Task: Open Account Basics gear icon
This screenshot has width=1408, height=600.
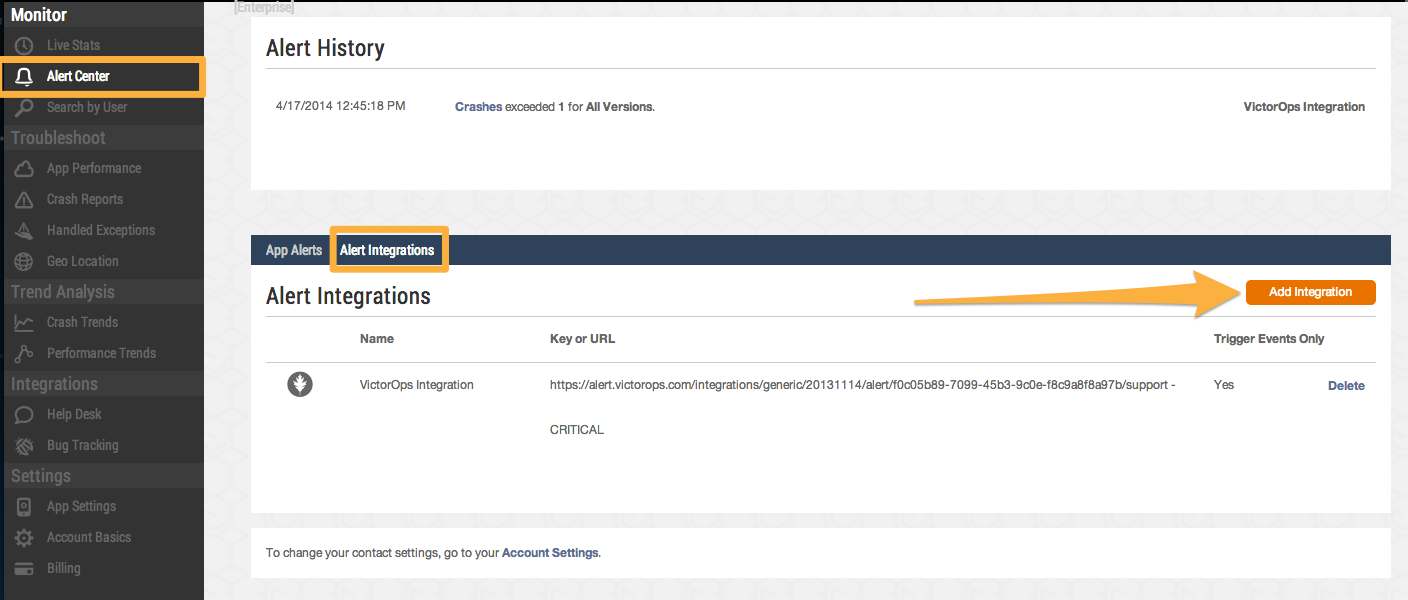Action: [x=23, y=538]
